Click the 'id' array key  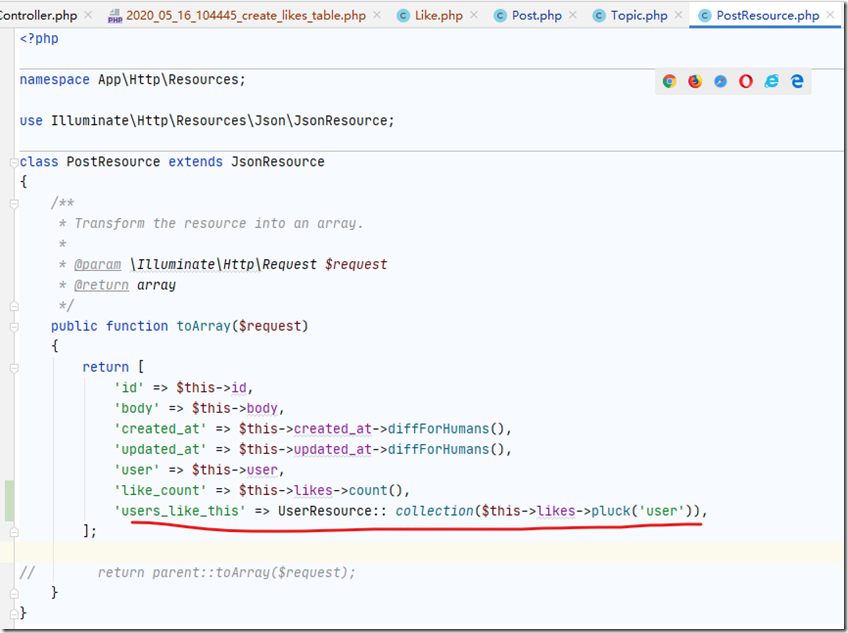[x=129, y=387]
